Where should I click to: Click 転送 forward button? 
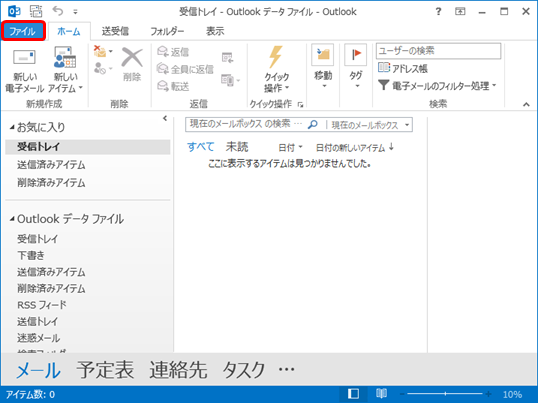click(x=173, y=86)
